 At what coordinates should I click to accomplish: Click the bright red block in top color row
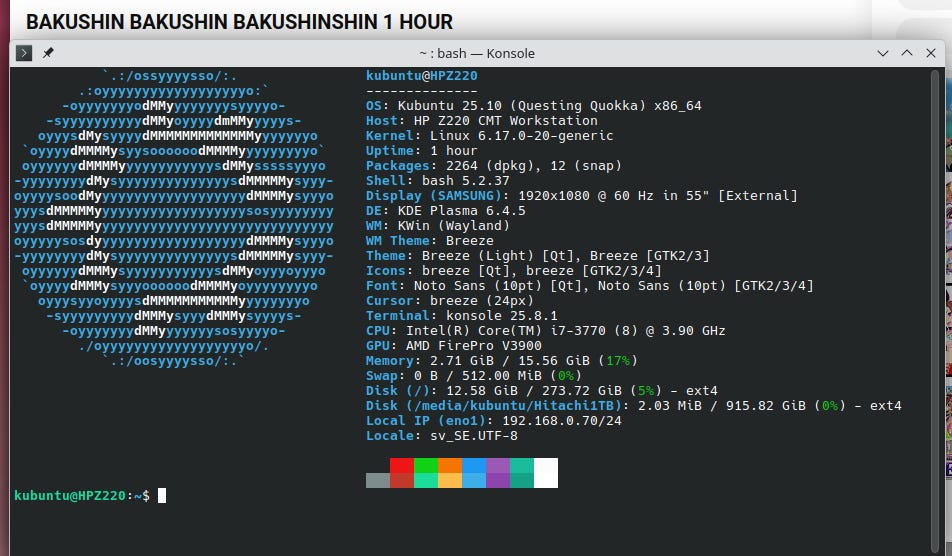pos(401,465)
